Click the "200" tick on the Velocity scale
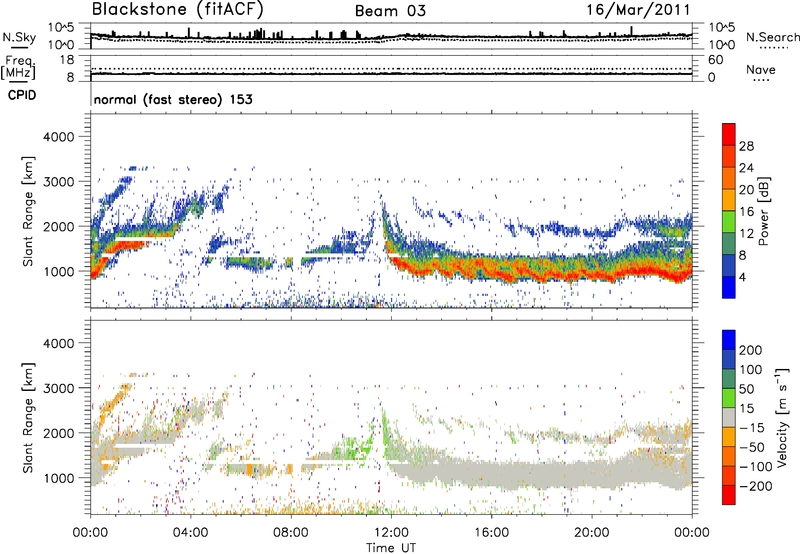This screenshot has height=554, width=800. tap(751, 350)
